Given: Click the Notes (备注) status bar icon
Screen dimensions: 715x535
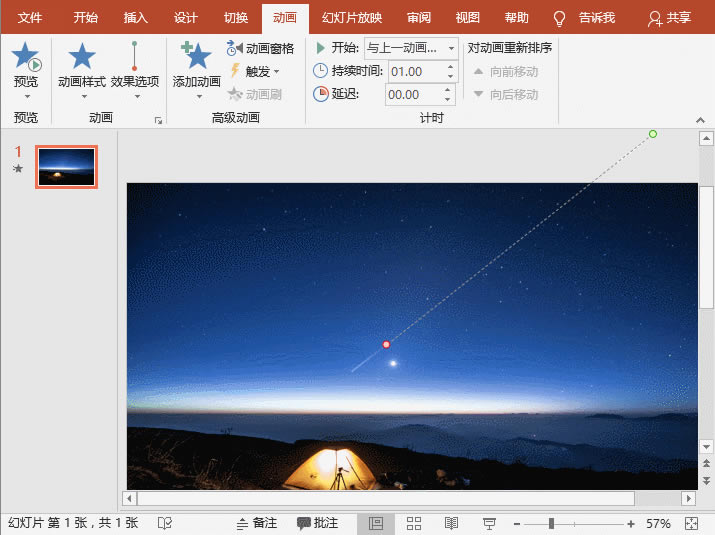Looking at the screenshot, I should pyautogui.click(x=256, y=524).
